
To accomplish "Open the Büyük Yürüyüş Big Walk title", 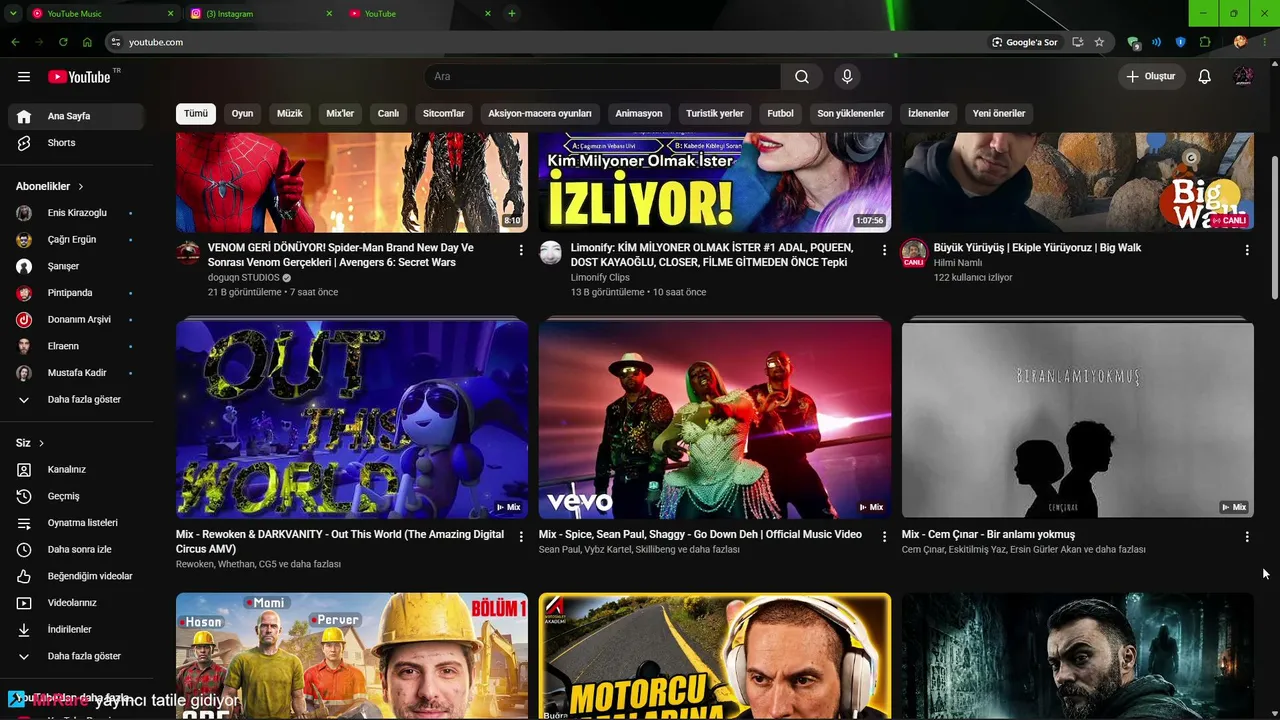I will point(1037,248).
